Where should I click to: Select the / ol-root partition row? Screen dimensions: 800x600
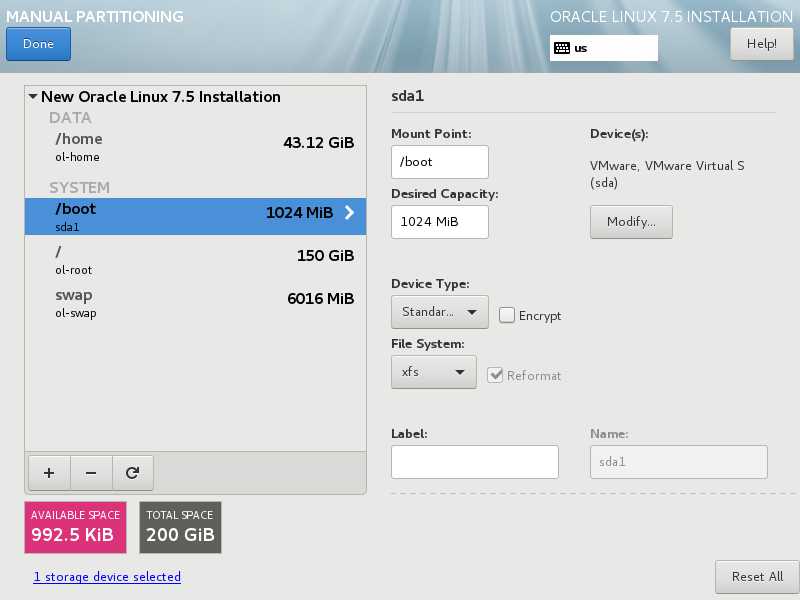195,260
